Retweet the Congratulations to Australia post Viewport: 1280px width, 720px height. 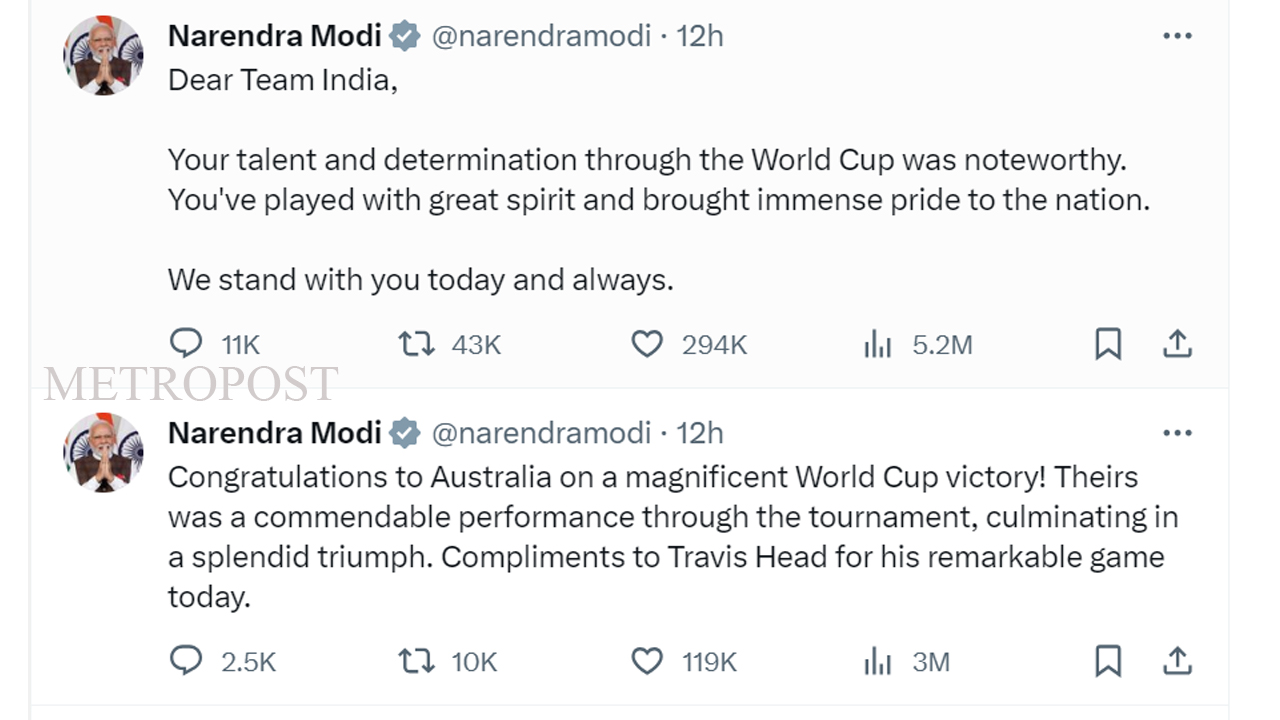[x=416, y=661]
